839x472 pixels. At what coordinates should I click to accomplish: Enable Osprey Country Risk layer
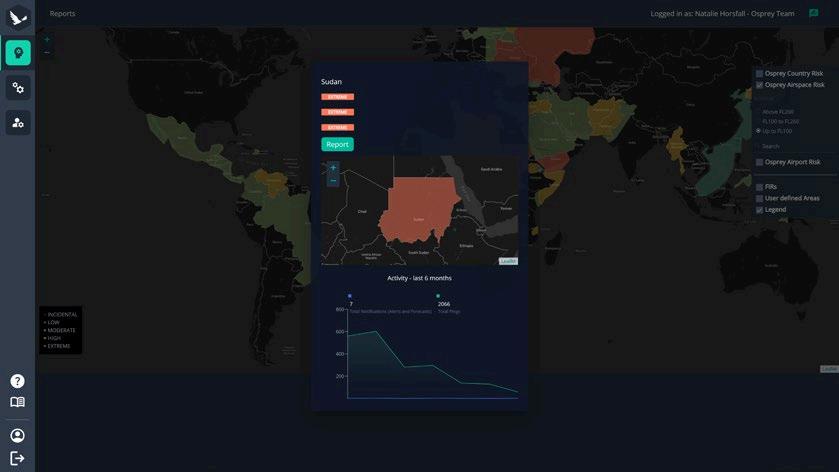pos(759,74)
